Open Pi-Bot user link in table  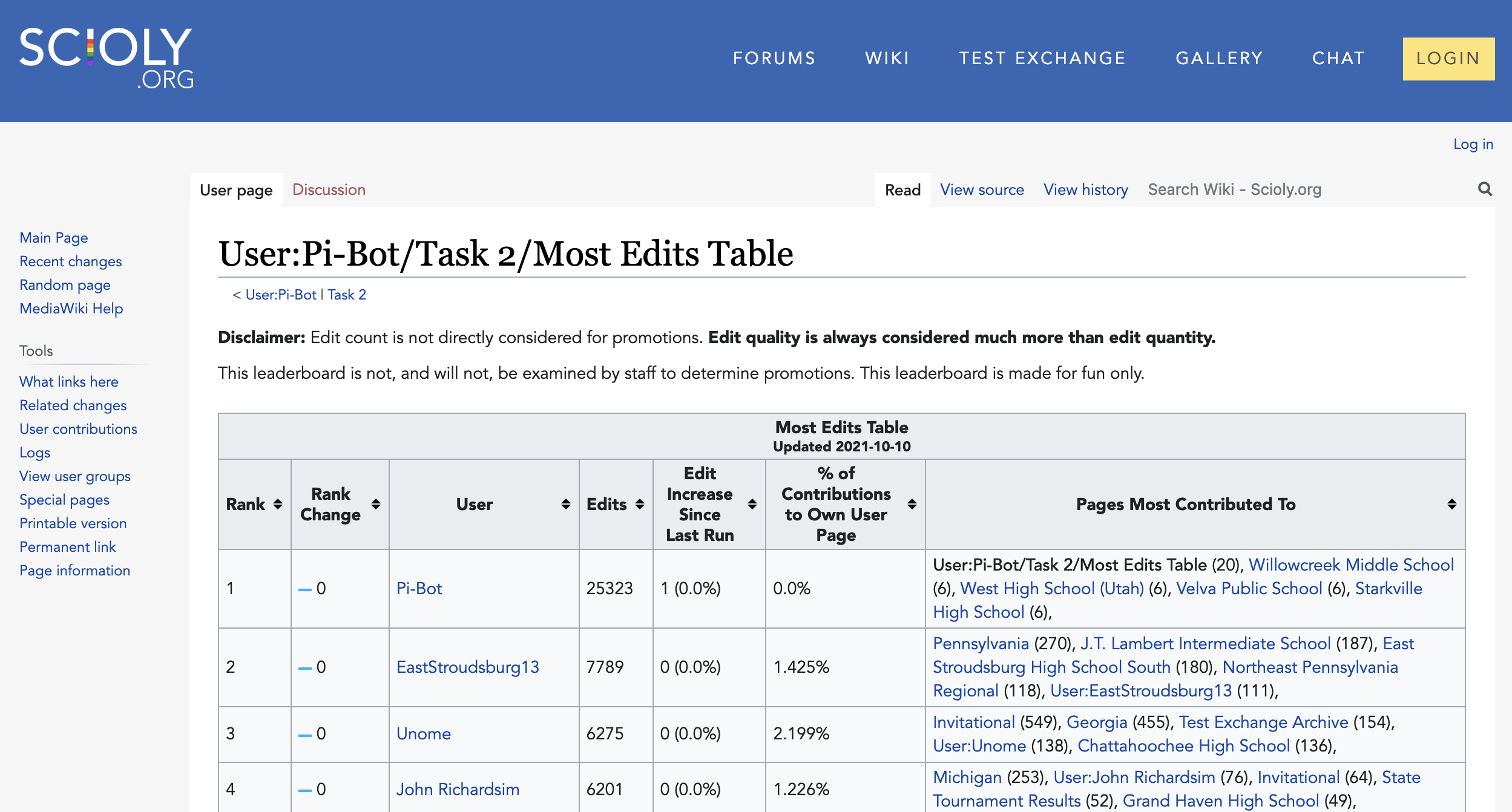pos(419,589)
